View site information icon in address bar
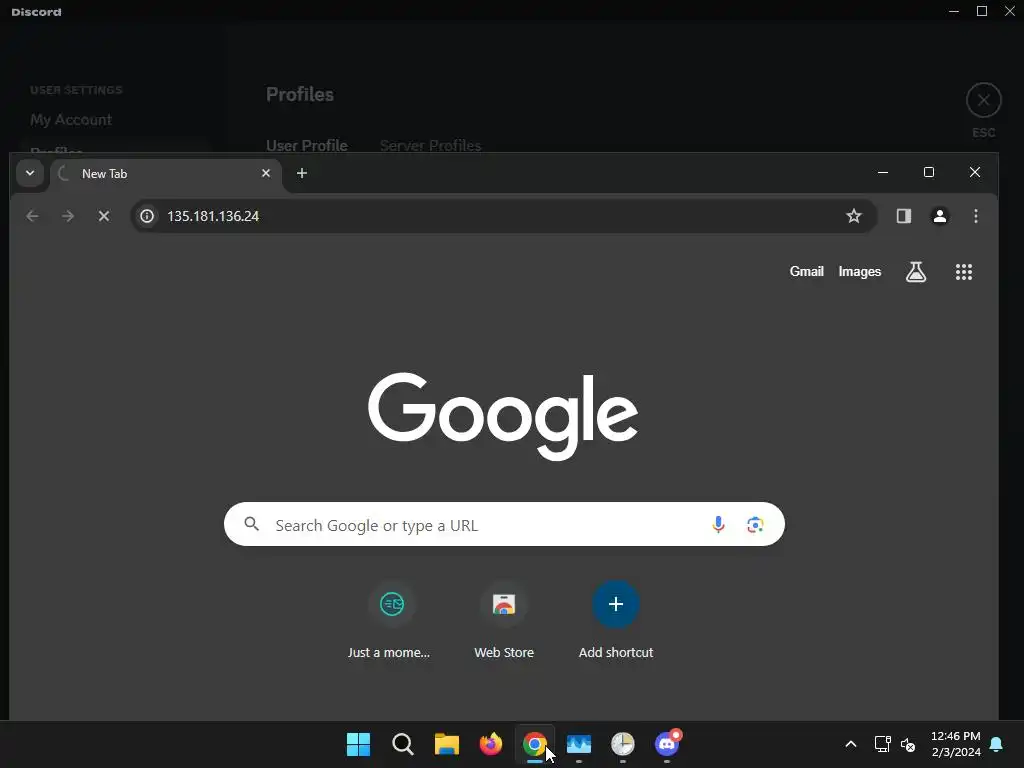1024x768 pixels. 148,216
